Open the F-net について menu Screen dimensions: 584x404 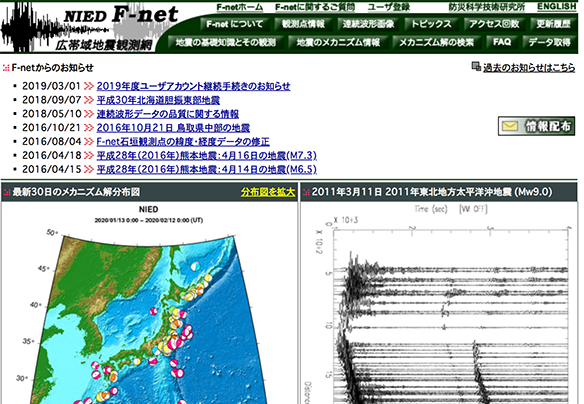point(235,24)
